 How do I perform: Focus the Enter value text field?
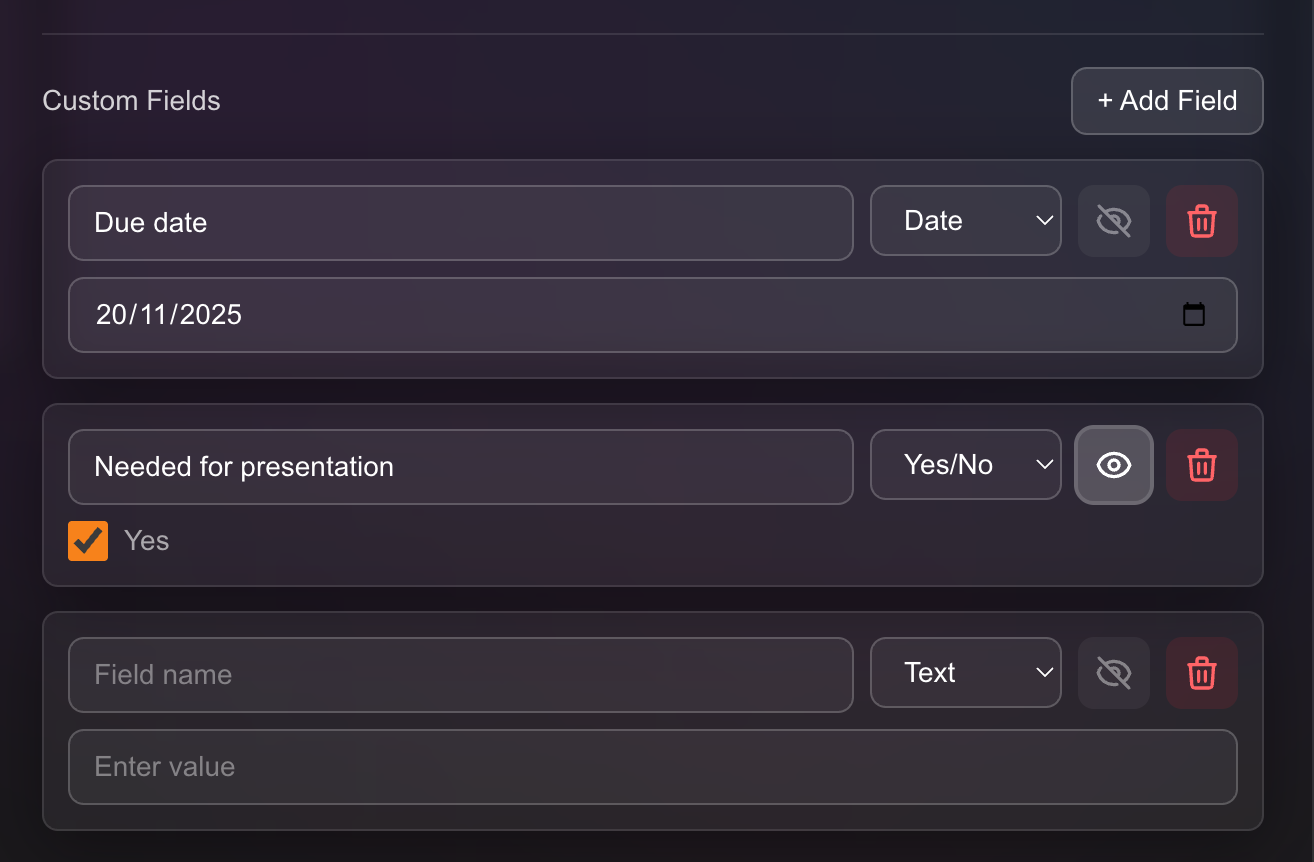pos(652,767)
